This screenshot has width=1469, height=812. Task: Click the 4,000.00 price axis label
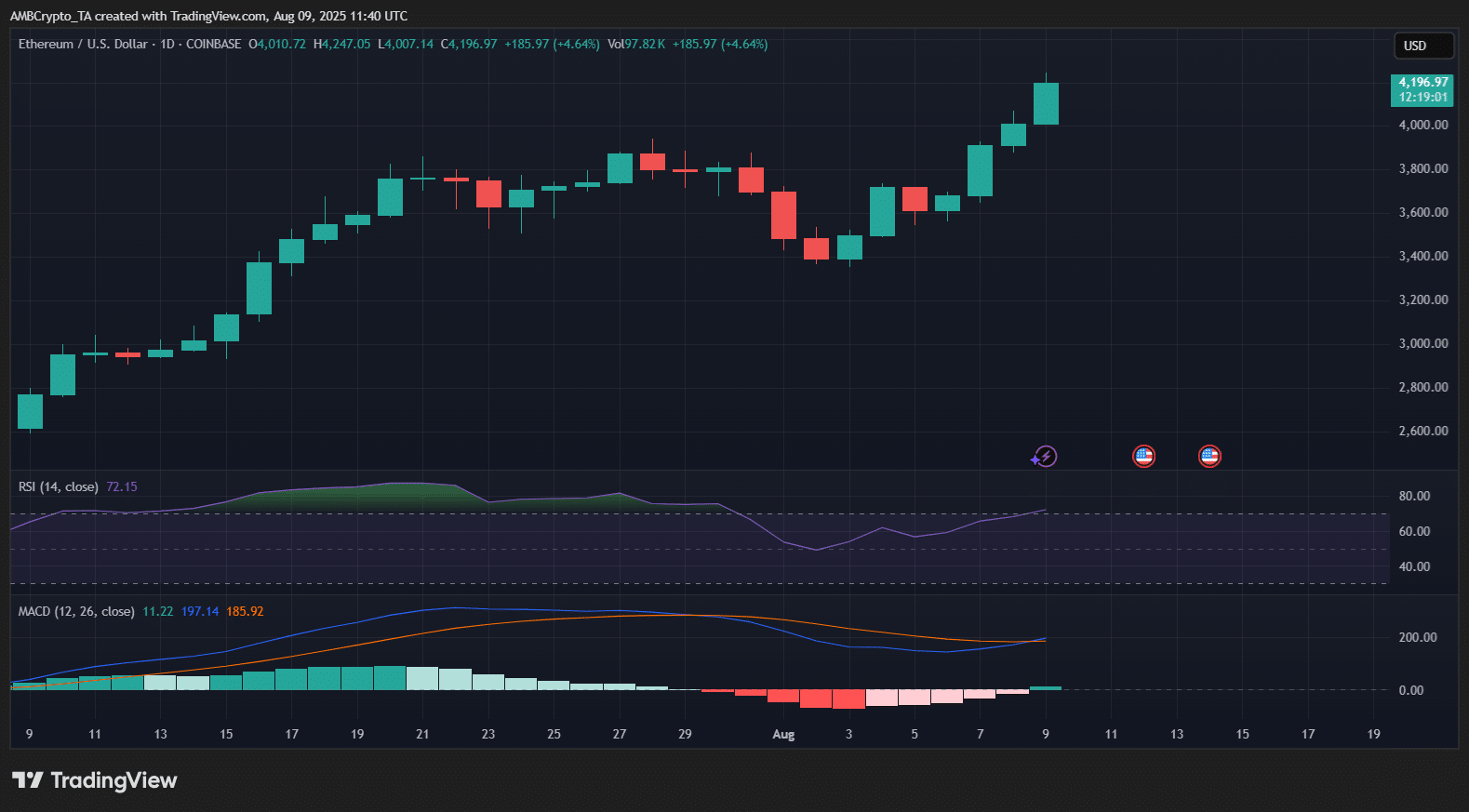[x=1423, y=126]
